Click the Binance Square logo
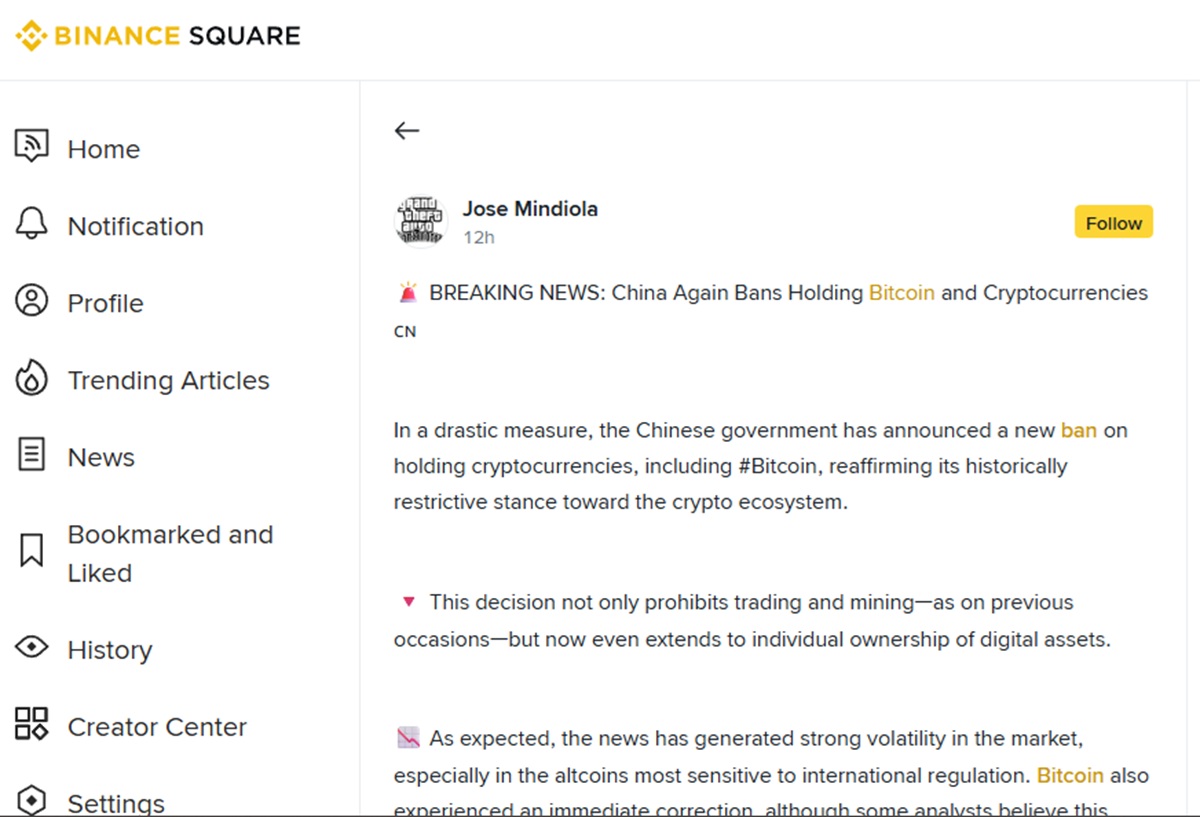The height and width of the screenshot is (817, 1200). tap(158, 36)
